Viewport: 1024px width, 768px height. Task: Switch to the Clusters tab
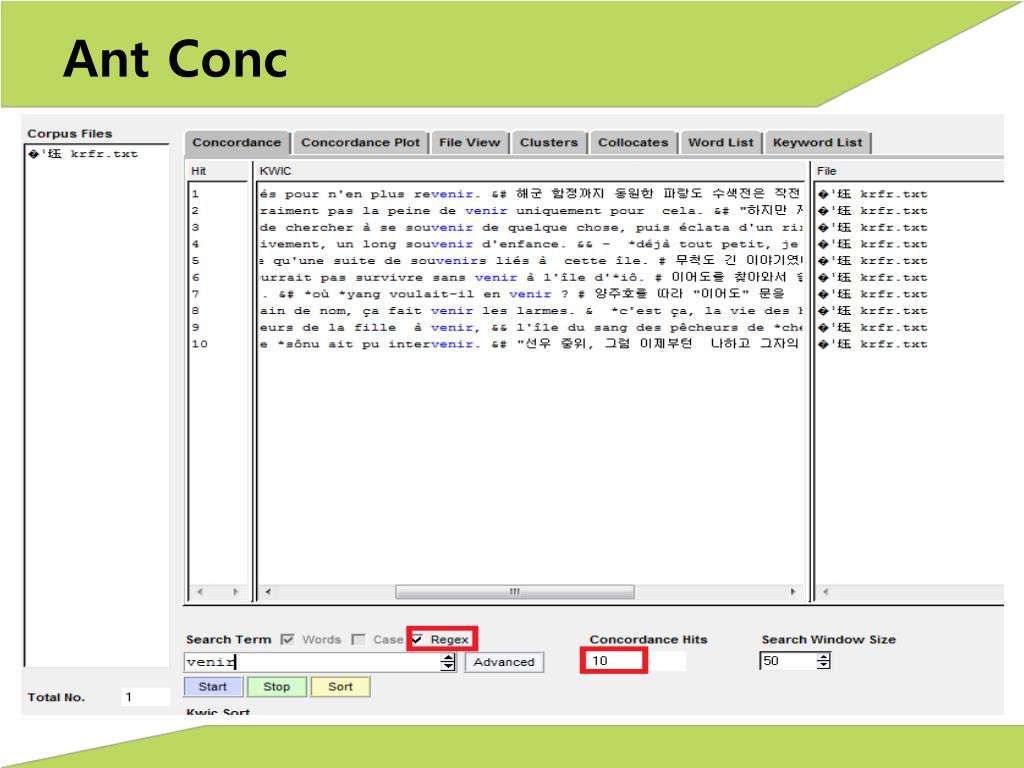tap(549, 142)
